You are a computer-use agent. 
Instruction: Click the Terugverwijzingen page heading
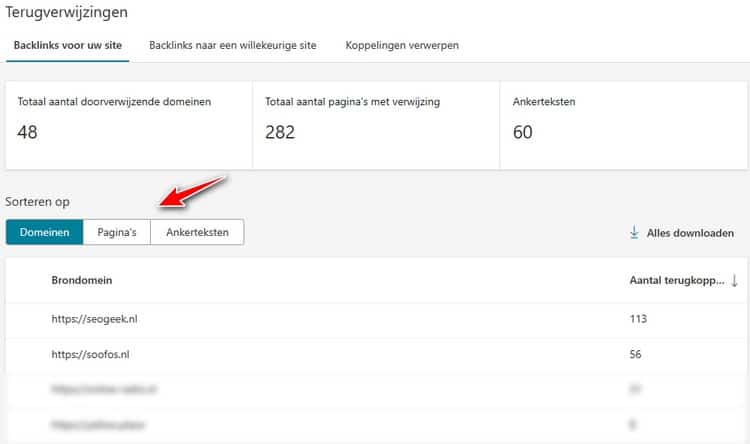(66, 12)
